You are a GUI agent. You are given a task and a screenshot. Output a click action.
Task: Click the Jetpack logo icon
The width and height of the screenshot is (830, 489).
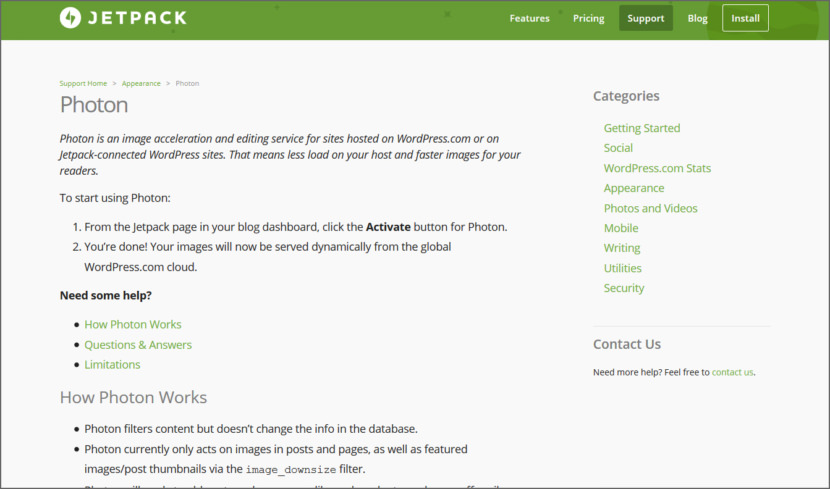click(x=71, y=18)
